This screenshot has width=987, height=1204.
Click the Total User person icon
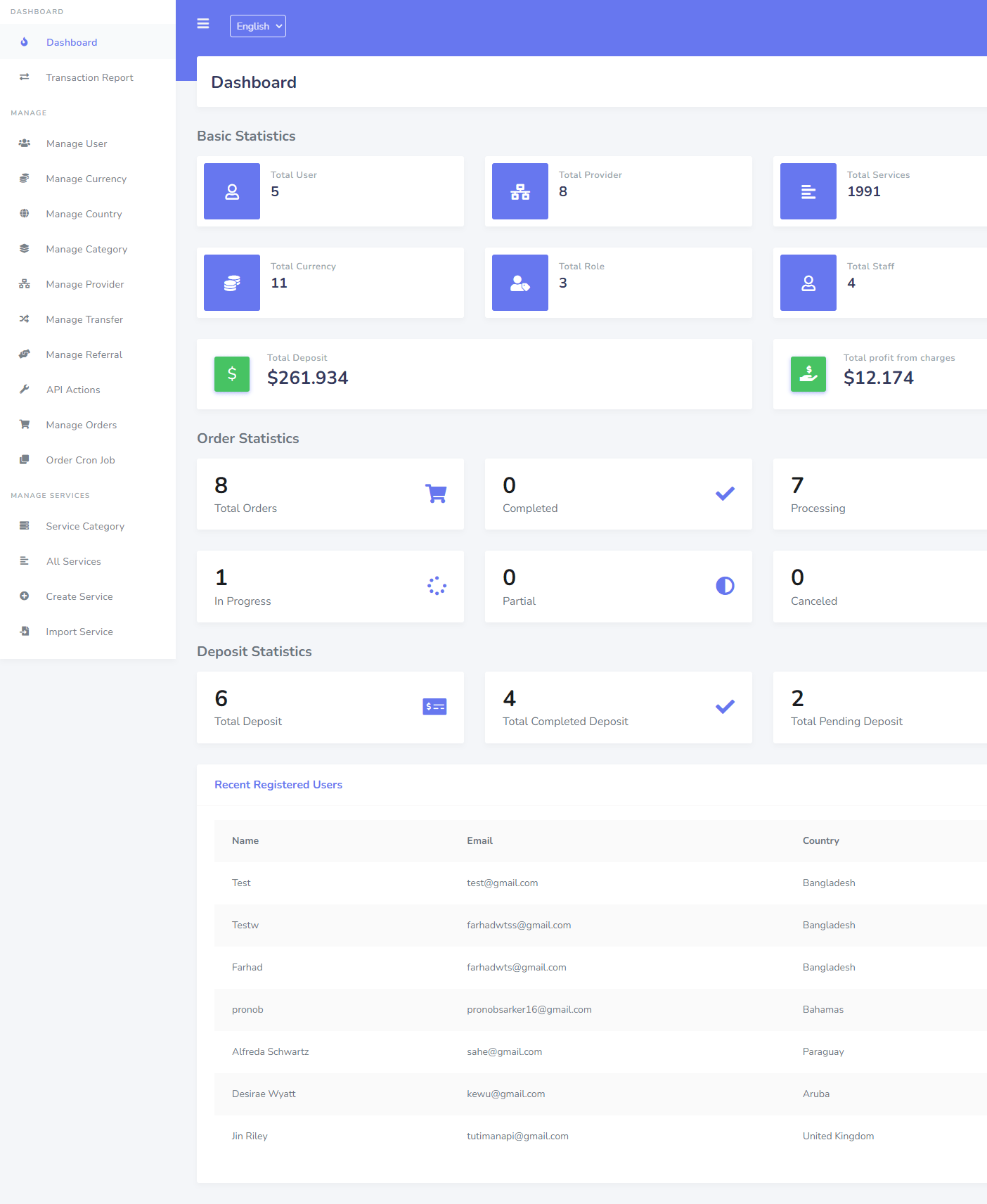(x=232, y=191)
